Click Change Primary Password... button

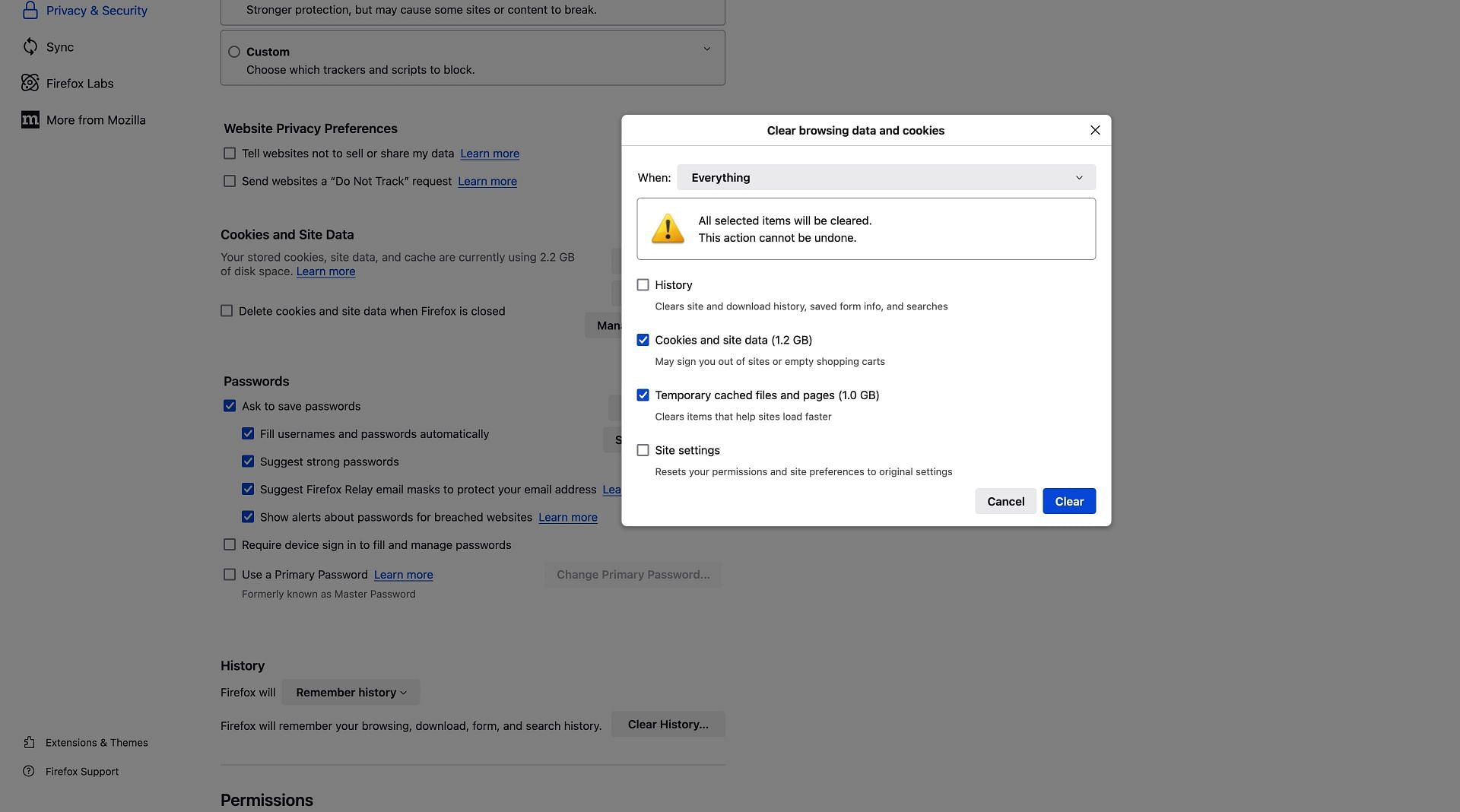pyautogui.click(x=633, y=575)
